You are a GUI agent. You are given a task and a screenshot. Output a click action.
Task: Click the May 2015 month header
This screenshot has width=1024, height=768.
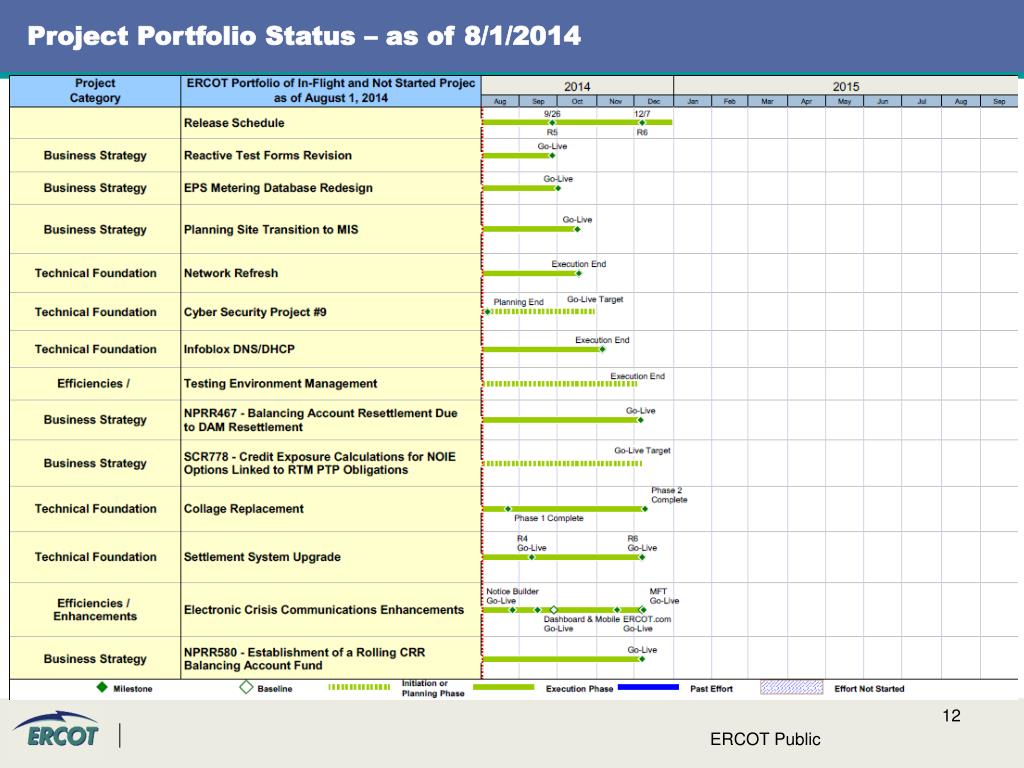844,101
